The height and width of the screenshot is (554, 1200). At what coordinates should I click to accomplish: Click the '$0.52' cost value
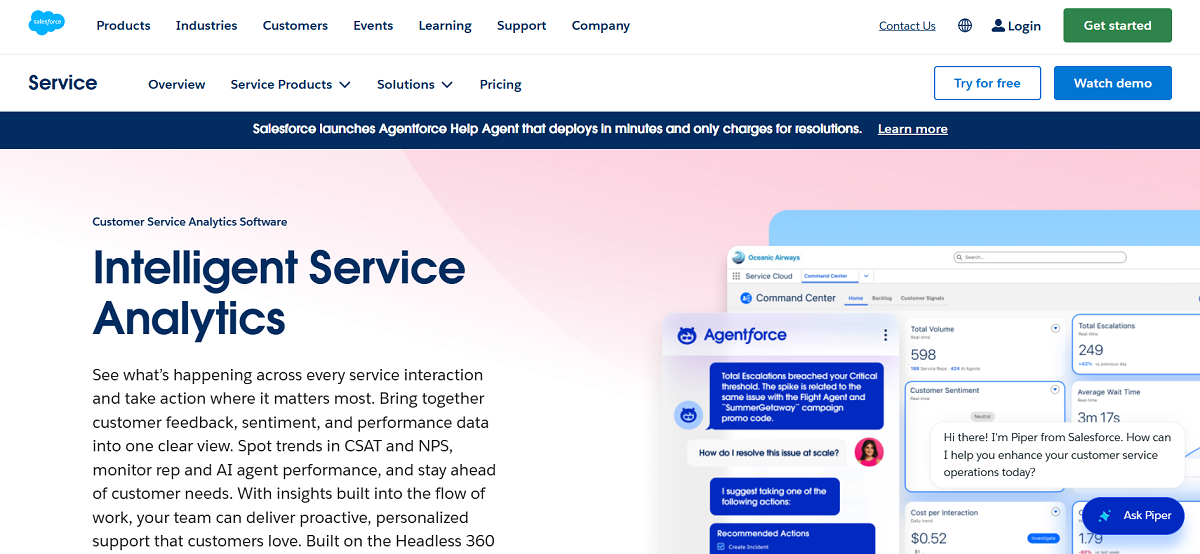click(x=929, y=539)
